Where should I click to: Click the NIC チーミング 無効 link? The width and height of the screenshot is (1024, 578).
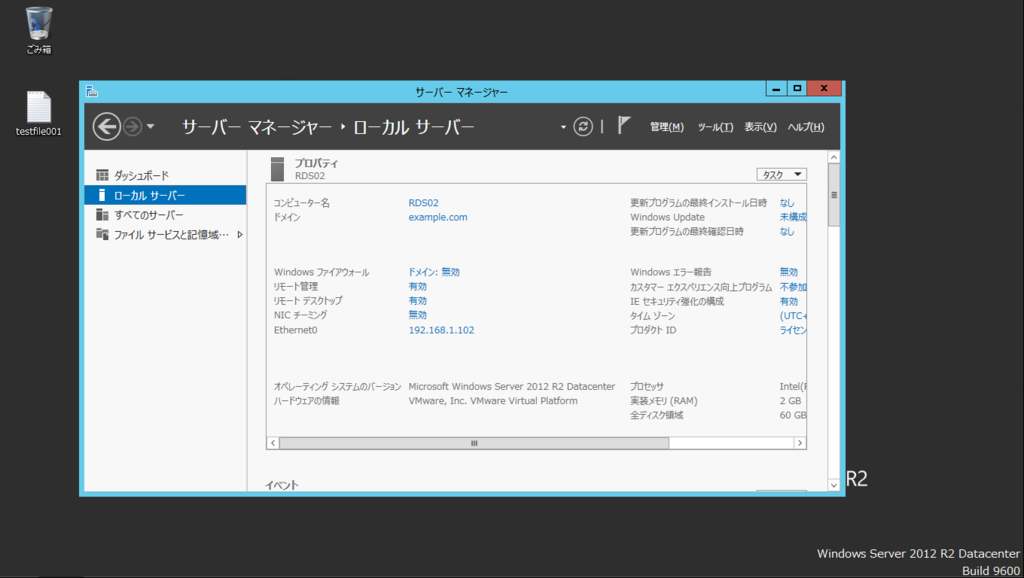[417, 315]
